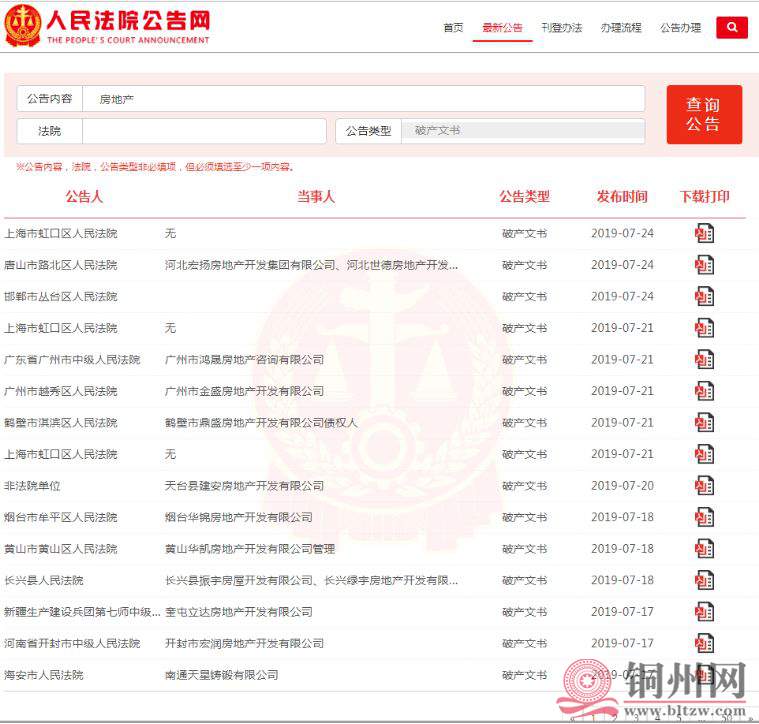Click 破产文书 type in 海安市人民法院 row
This screenshot has width=759, height=724.
pyautogui.click(x=525, y=675)
